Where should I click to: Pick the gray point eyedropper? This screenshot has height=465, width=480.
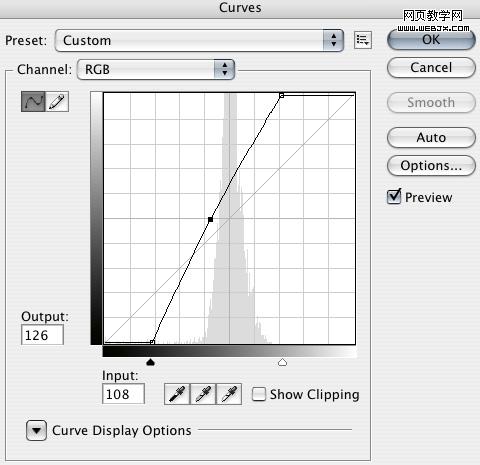point(203,394)
